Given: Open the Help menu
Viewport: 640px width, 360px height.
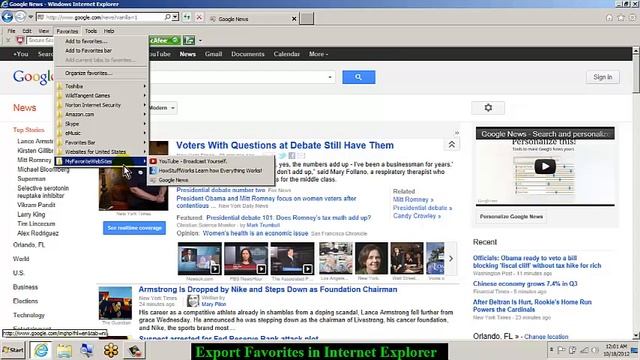Looking at the screenshot, I should [x=109, y=31].
